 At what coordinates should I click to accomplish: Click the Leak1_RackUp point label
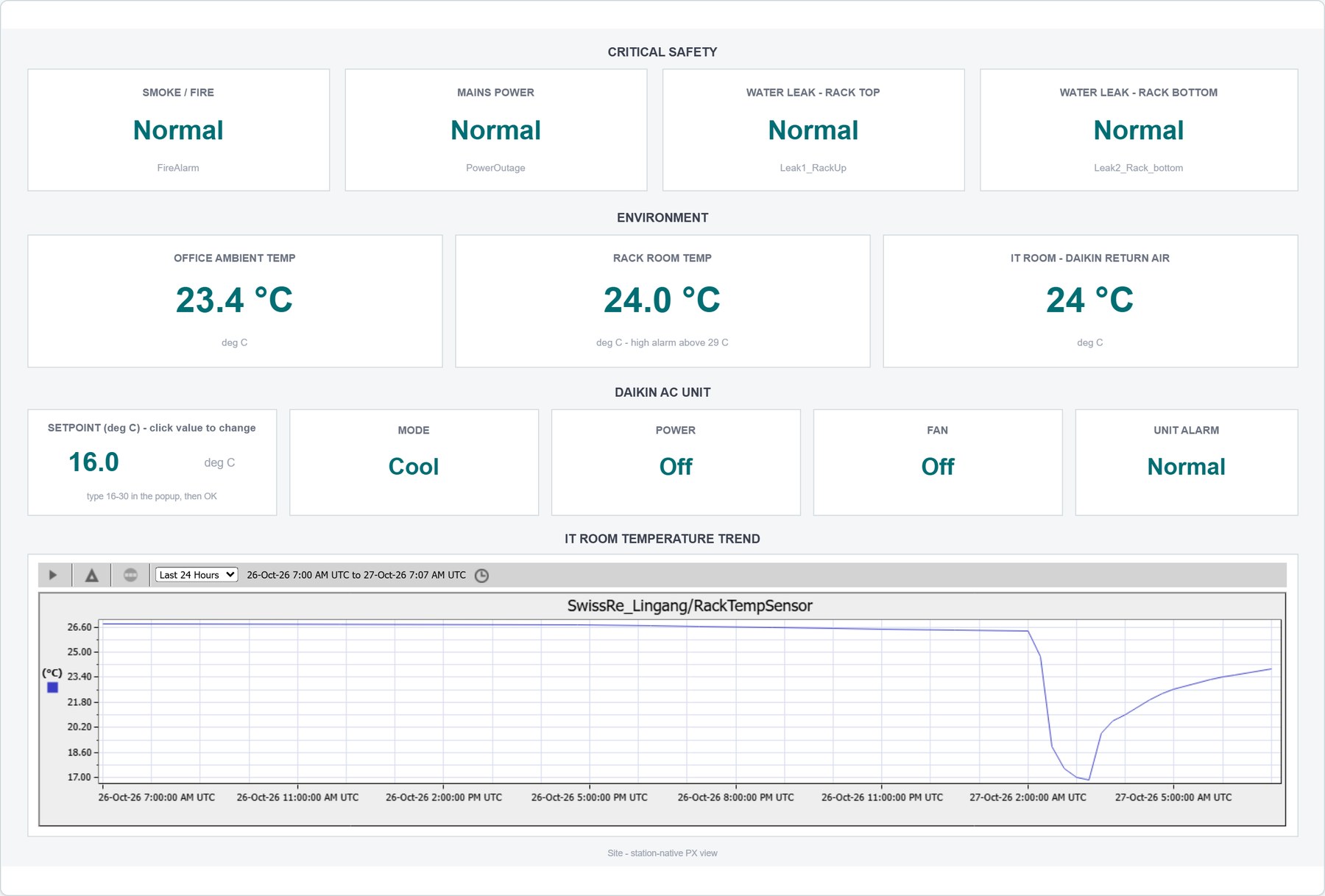pos(813,168)
